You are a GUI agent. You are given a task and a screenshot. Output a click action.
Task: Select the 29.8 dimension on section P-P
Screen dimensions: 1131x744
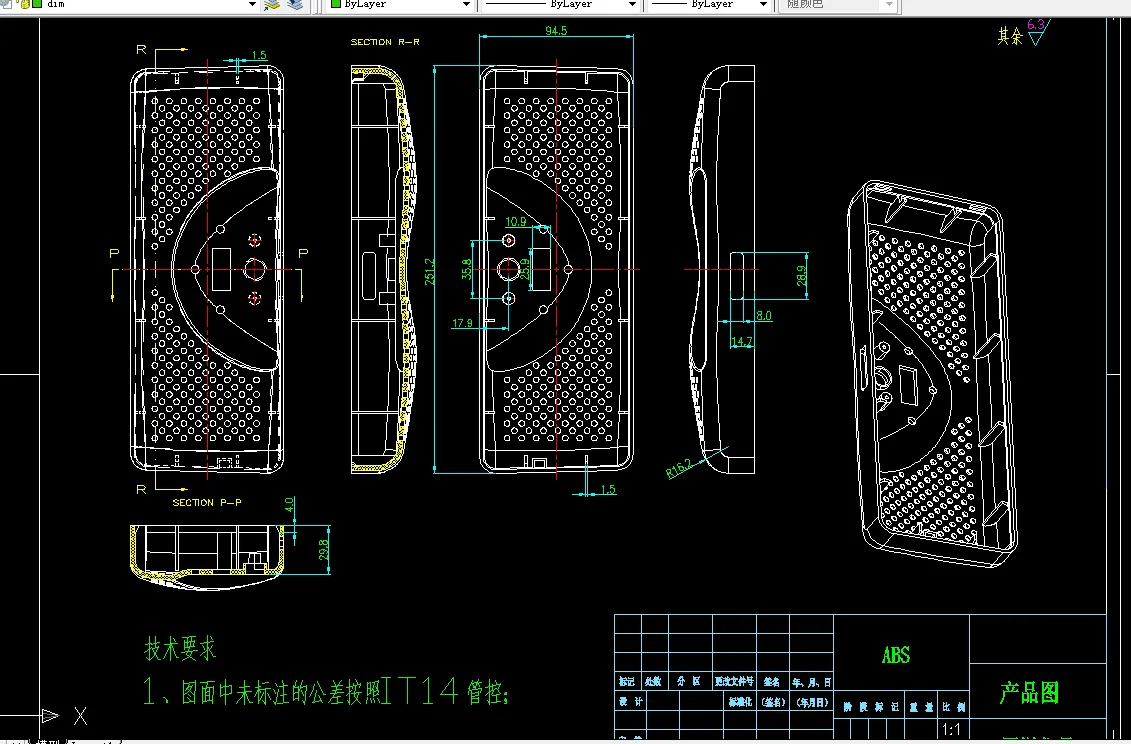pos(324,549)
